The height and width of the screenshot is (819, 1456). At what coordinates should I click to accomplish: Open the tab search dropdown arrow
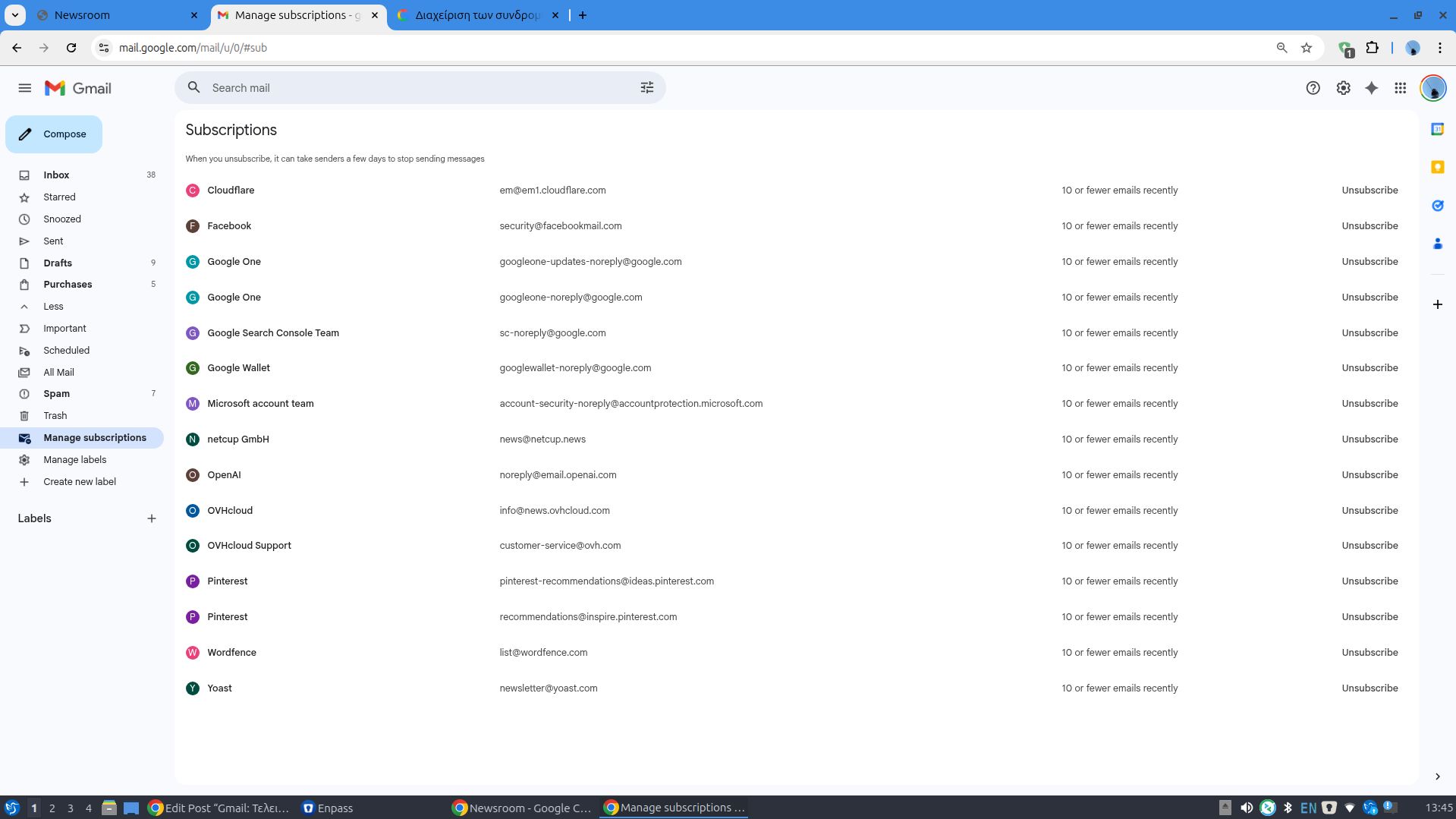tap(14, 15)
